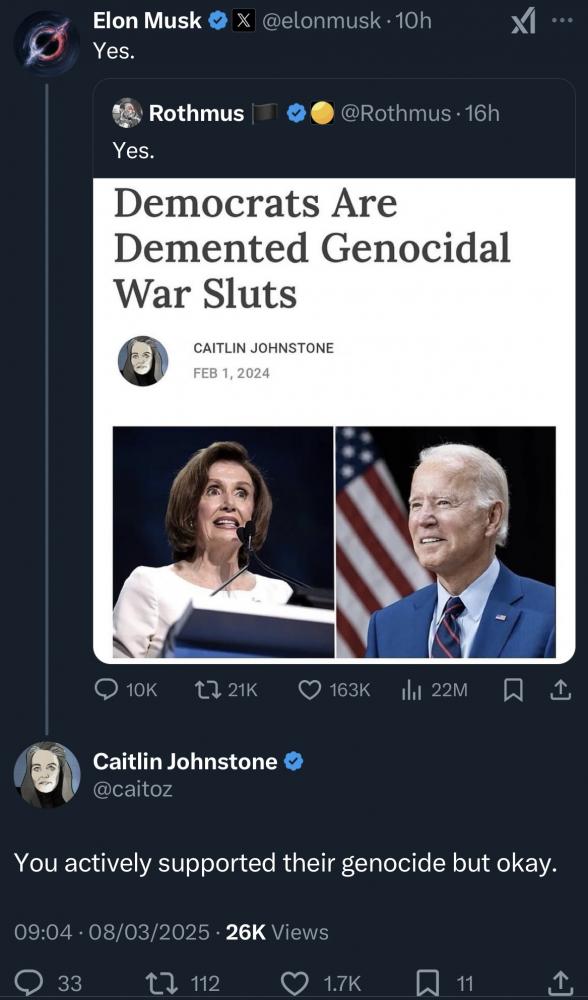Open Elon Musk's profile avatar
This screenshot has width=588, height=1000.
(47, 45)
